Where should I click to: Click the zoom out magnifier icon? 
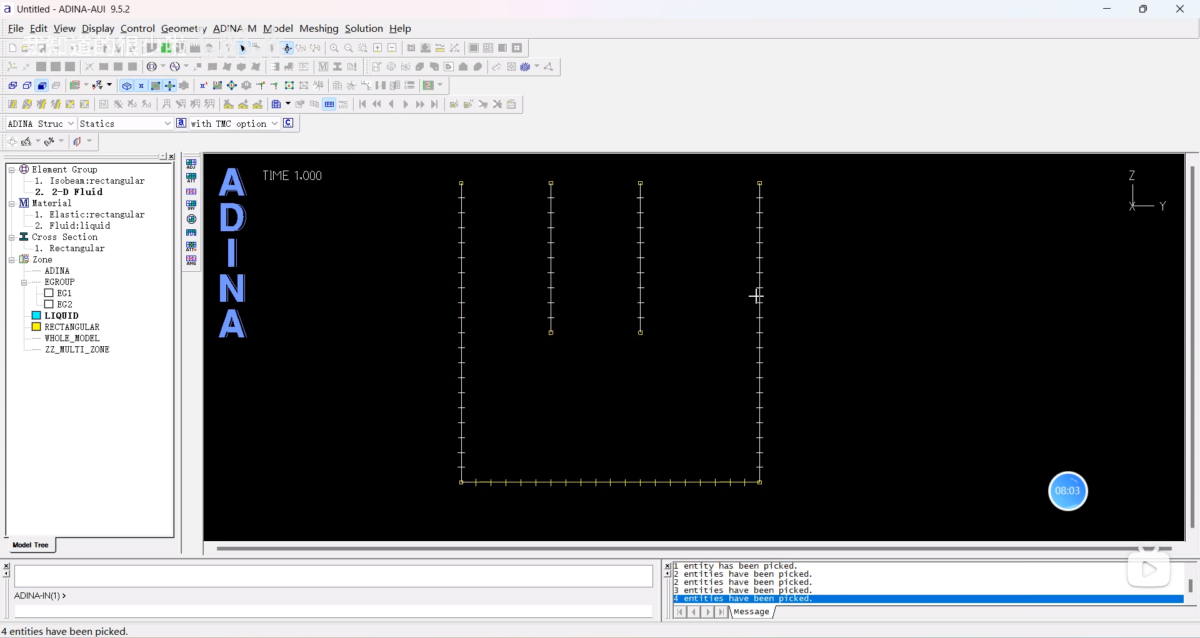point(348,47)
